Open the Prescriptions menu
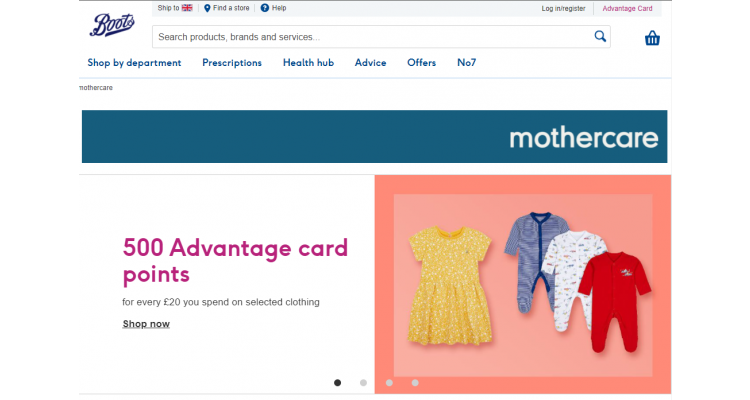 (x=232, y=63)
